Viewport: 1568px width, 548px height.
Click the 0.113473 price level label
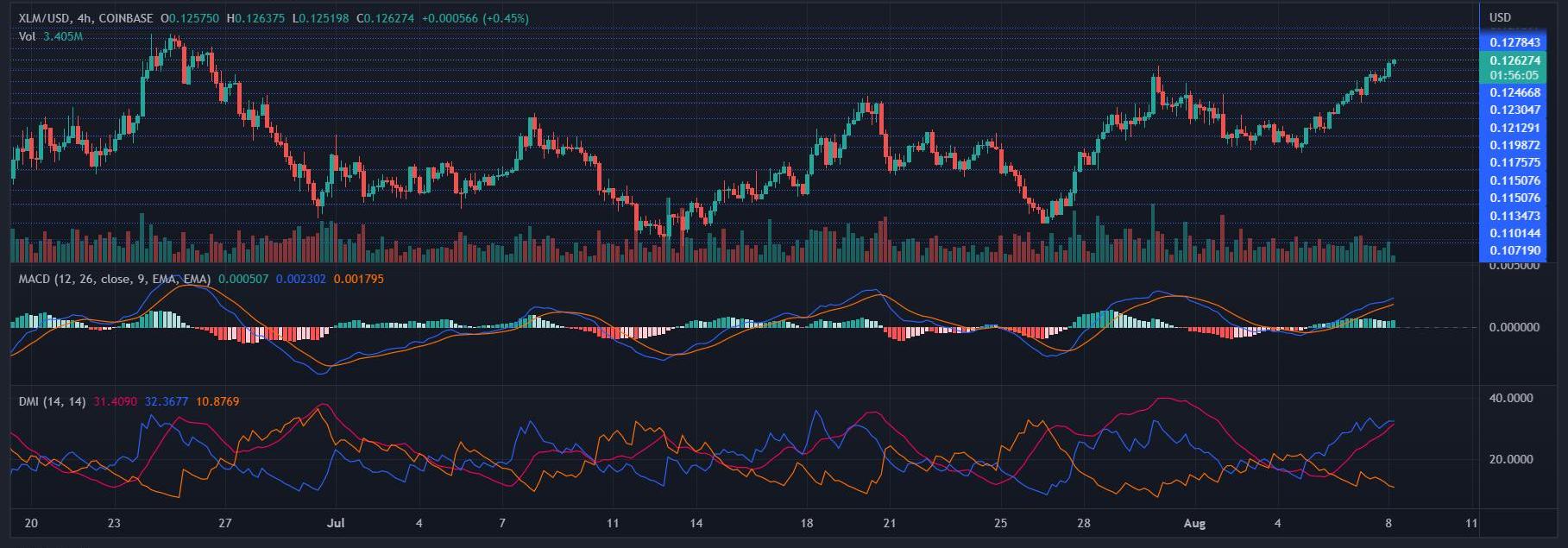point(1514,216)
